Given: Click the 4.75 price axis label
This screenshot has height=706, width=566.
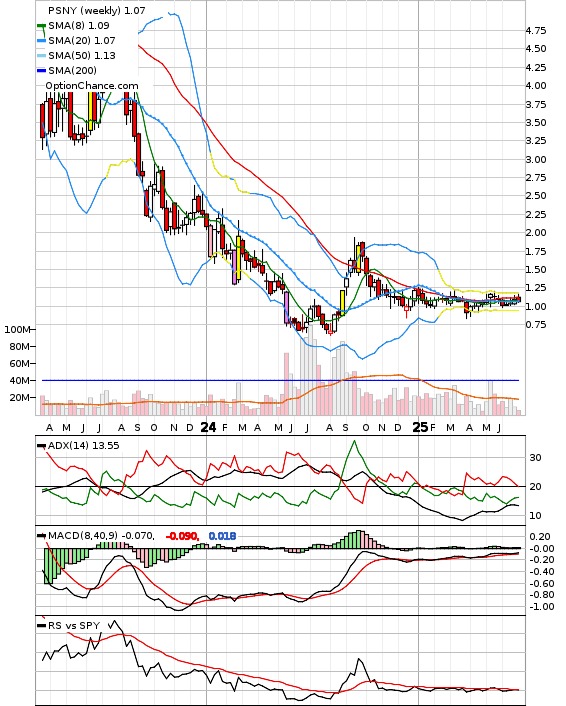Looking at the screenshot, I should click(x=536, y=31).
